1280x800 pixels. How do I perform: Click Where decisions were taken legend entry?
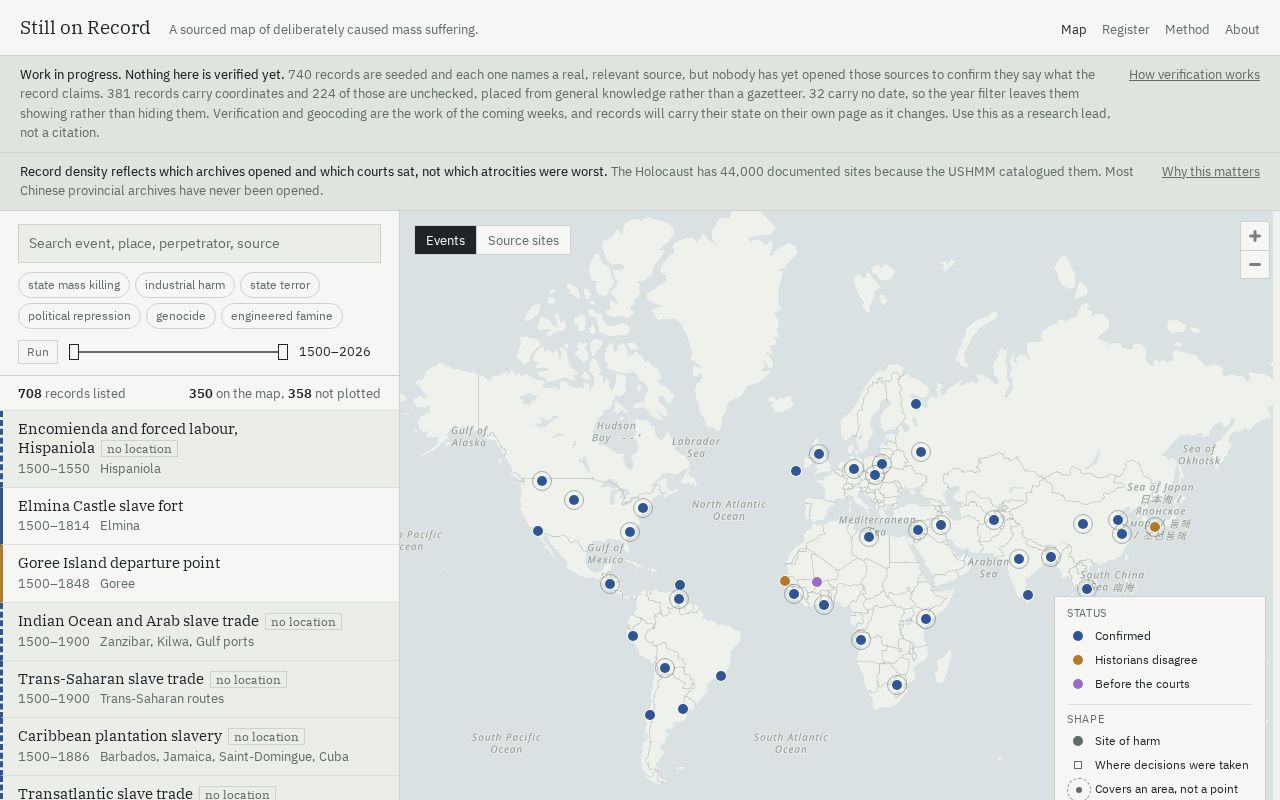point(1158,765)
